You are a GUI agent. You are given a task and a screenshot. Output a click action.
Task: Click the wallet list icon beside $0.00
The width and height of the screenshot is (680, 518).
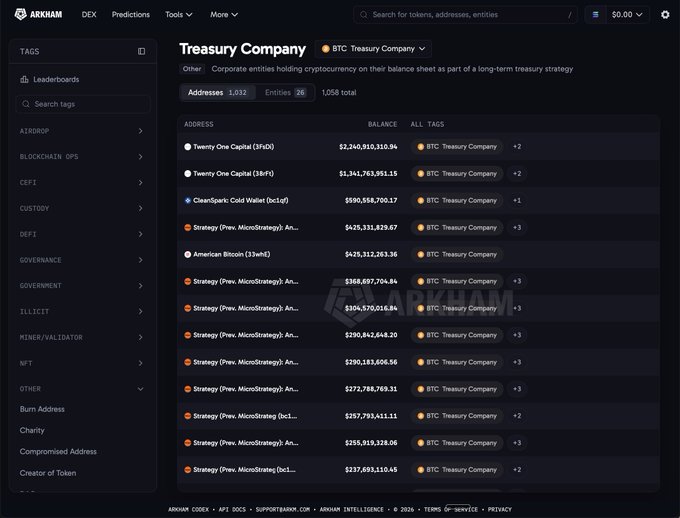point(595,15)
